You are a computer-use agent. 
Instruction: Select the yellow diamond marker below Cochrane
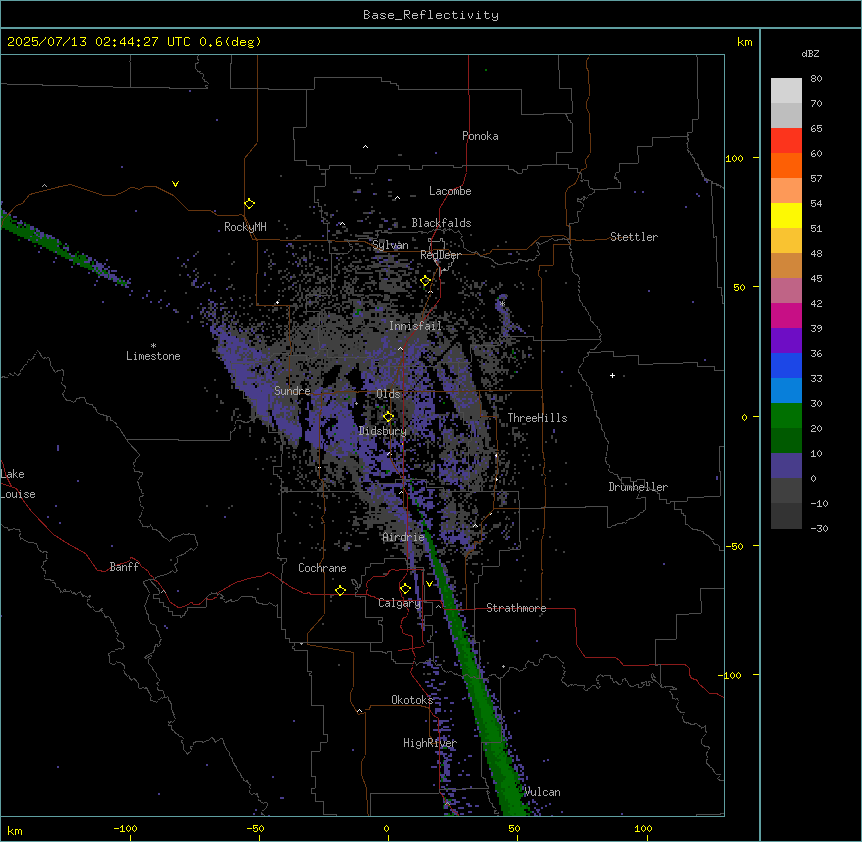[x=340, y=590]
